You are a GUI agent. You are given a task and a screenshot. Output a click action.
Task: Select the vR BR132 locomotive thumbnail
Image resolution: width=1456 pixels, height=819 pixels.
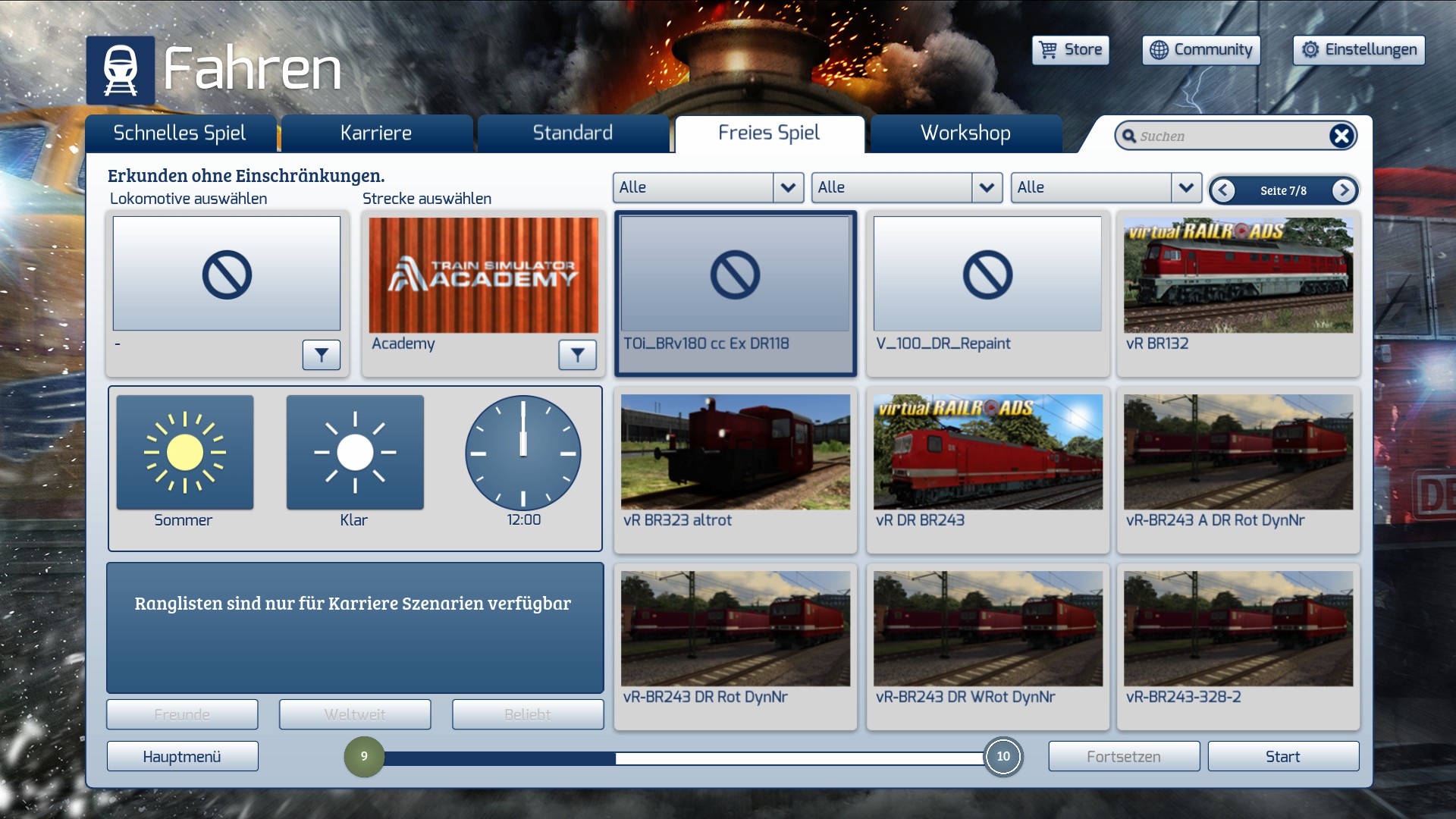(1238, 275)
